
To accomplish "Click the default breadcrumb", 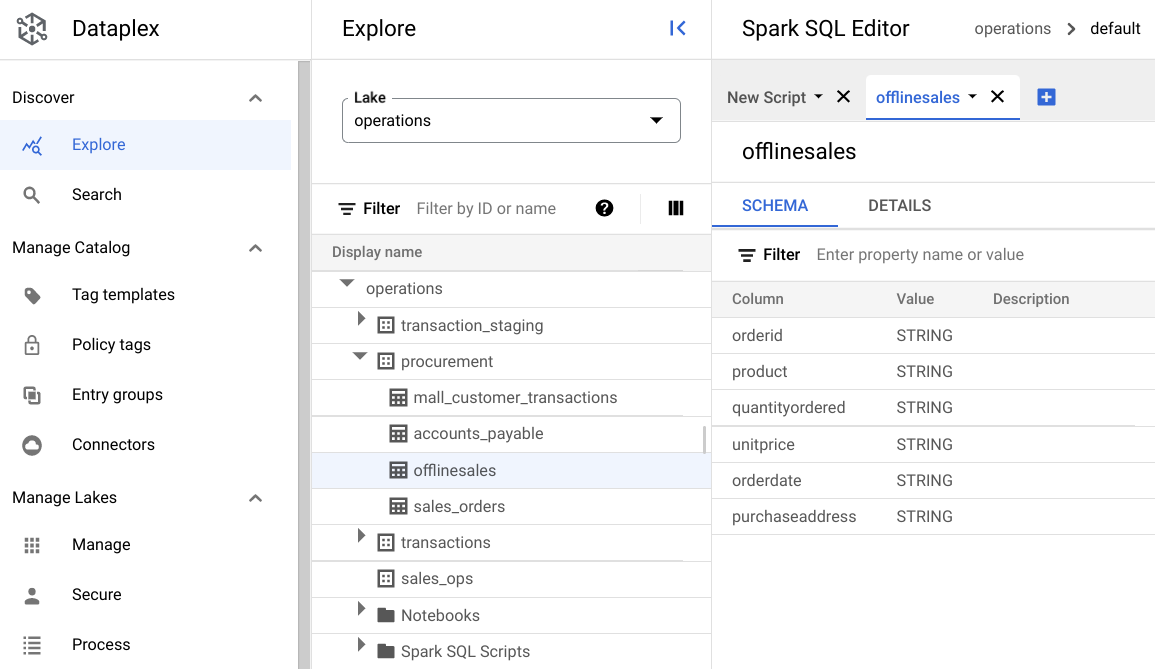I will coord(1114,29).
